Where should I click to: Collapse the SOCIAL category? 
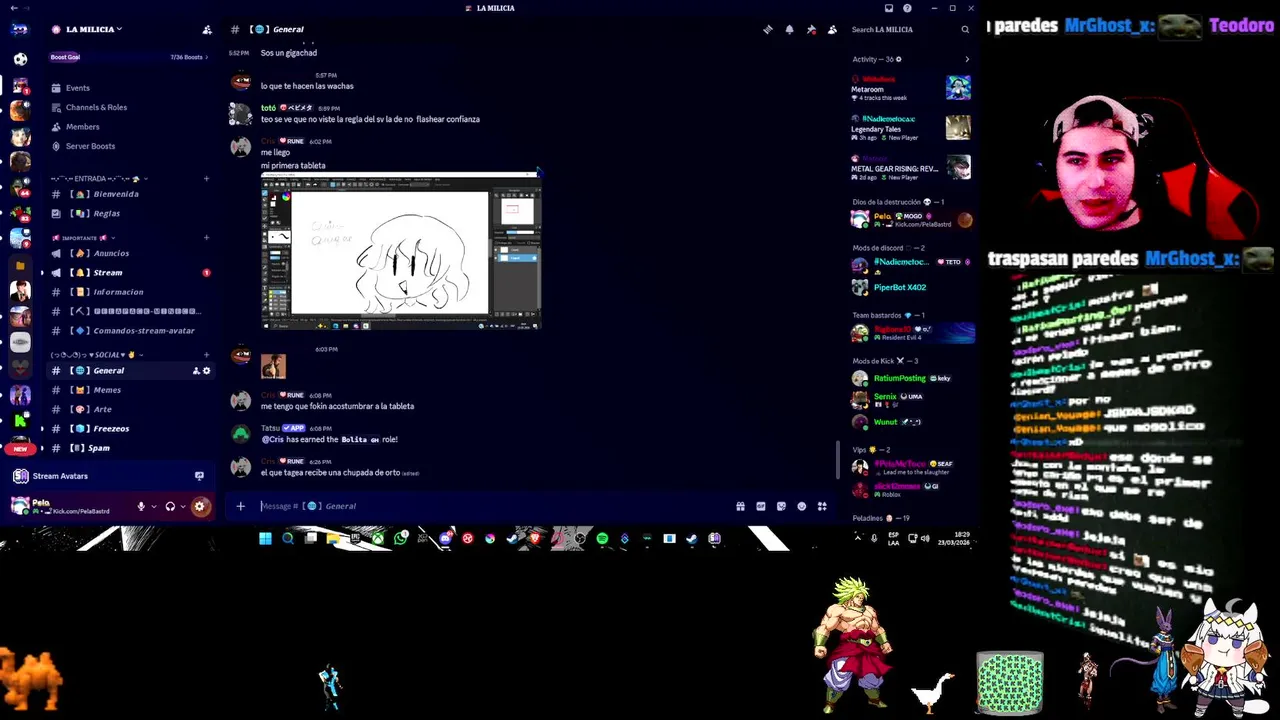[96, 355]
